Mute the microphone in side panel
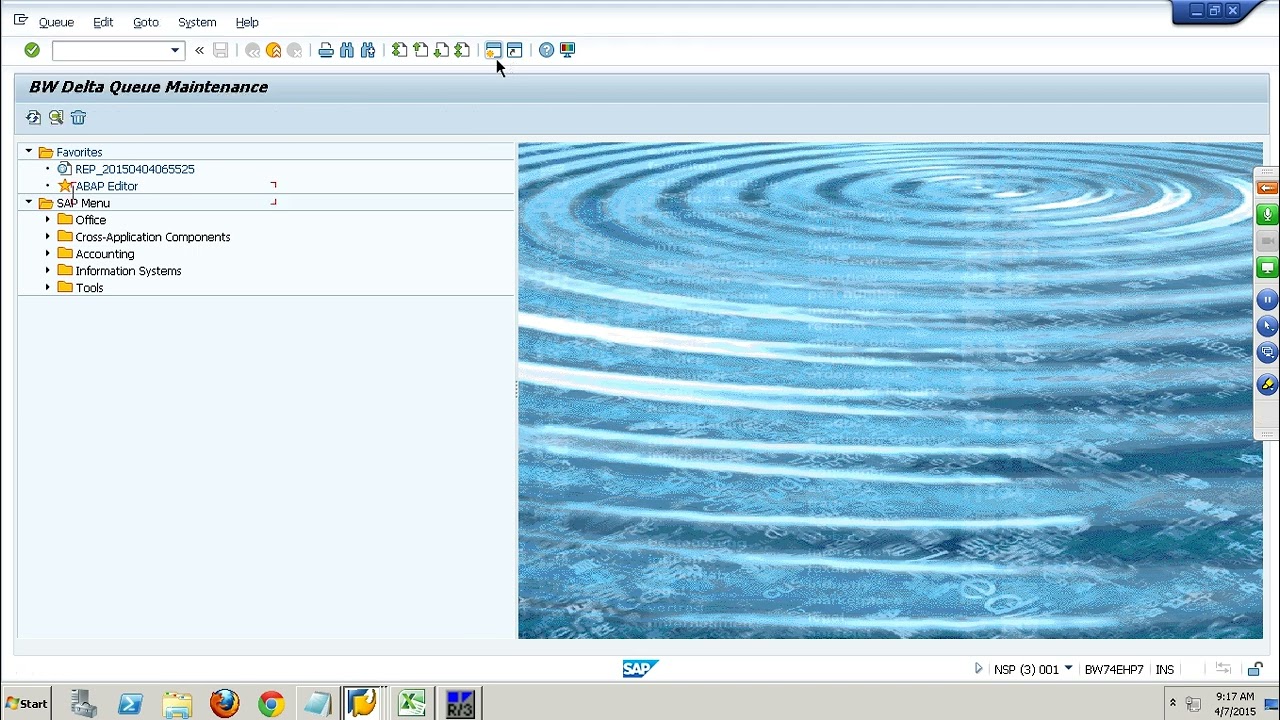 pos(1267,215)
